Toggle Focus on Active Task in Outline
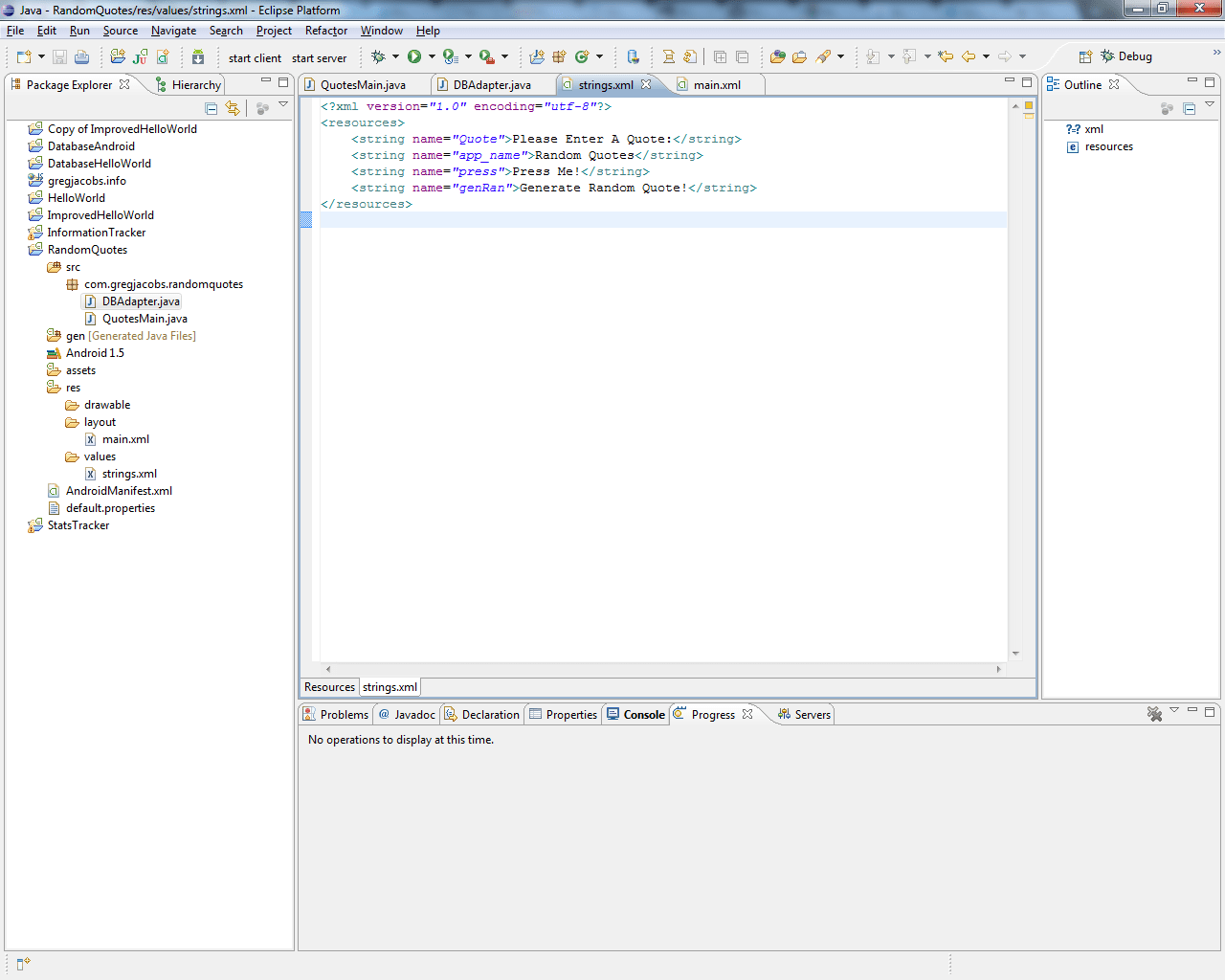 (1167, 109)
